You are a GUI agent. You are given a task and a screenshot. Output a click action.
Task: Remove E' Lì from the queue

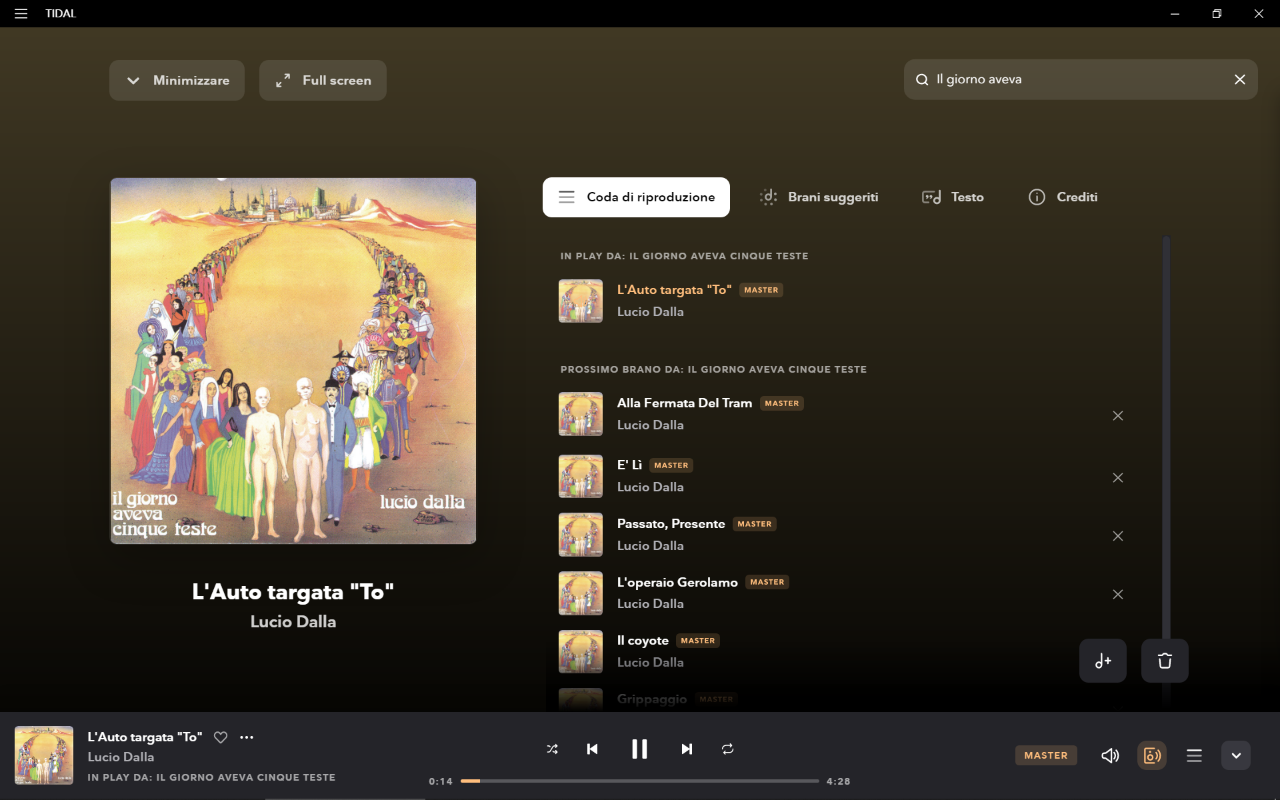pos(1118,478)
